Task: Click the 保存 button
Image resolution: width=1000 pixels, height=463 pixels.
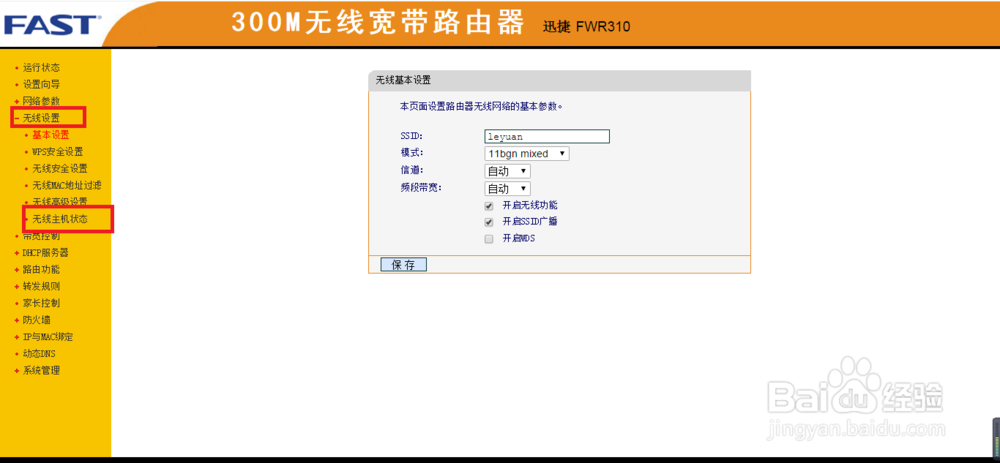Action: (404, 265)
